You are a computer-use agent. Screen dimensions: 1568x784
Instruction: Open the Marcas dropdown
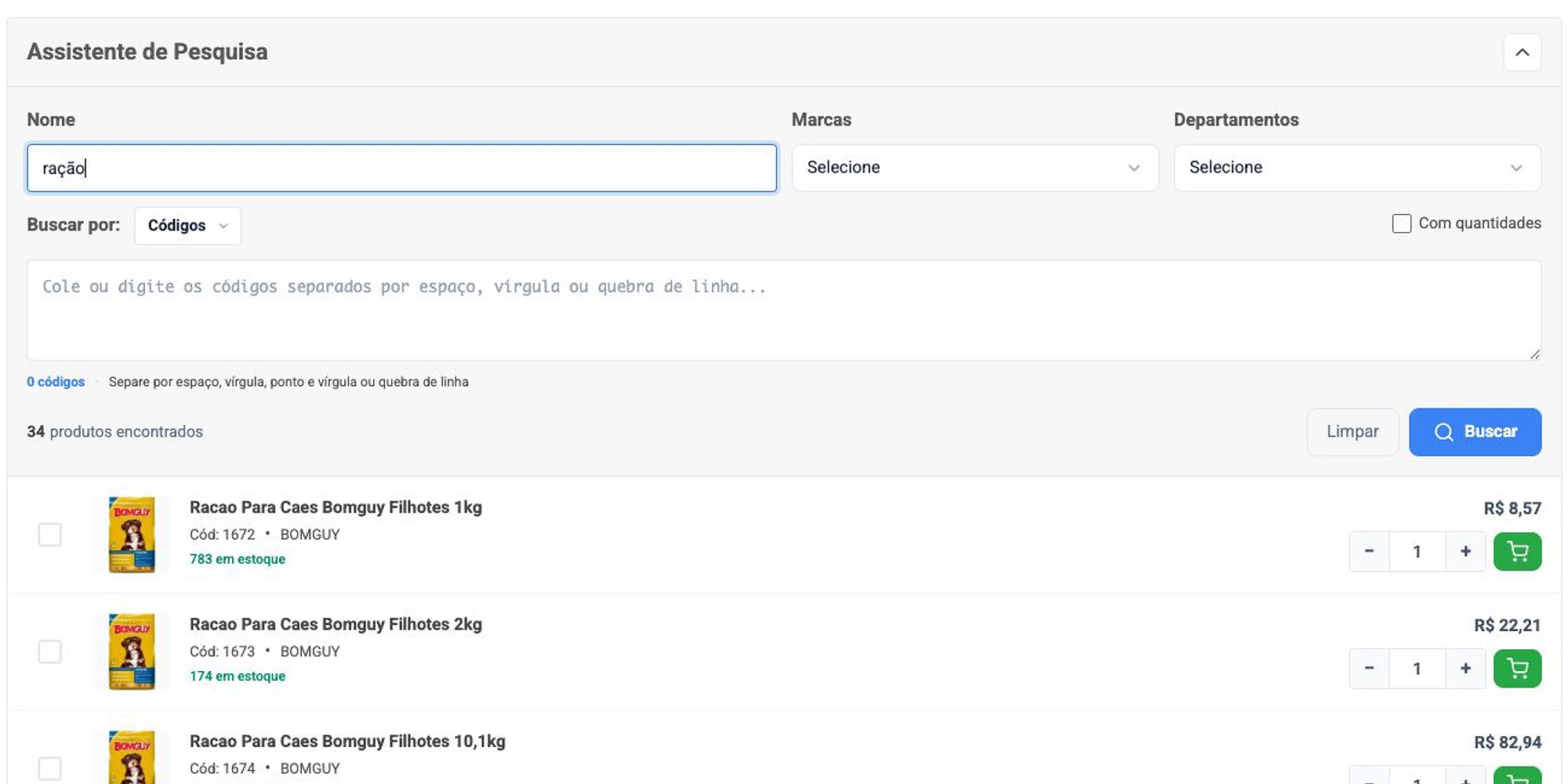pyautogui.click(x=975, y=168)
